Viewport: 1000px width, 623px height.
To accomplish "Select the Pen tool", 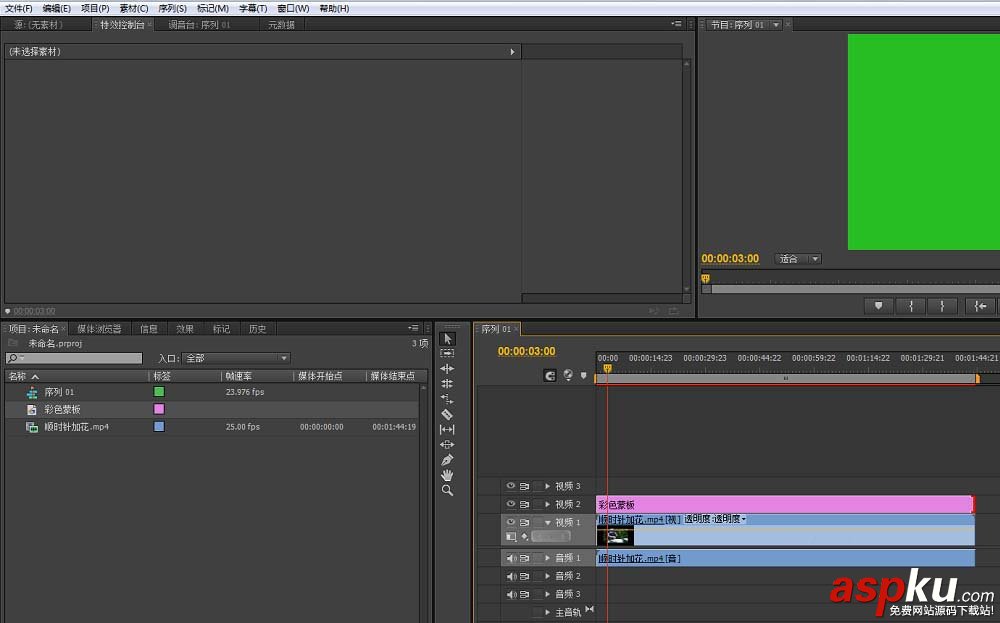I will [x=447, y=459].
